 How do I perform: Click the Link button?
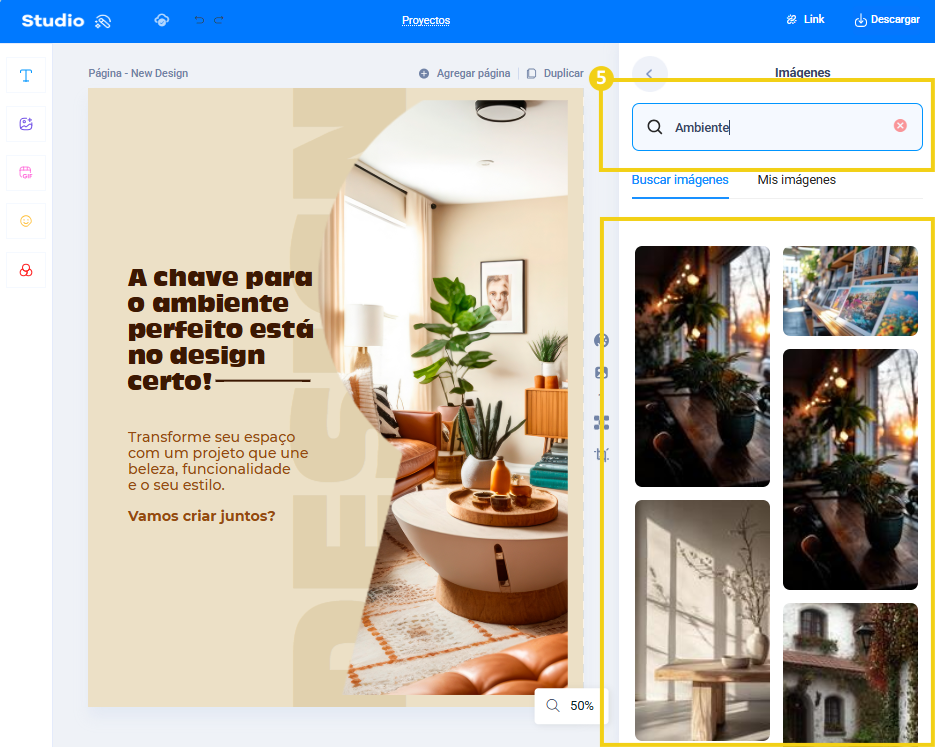pos(806,20)
